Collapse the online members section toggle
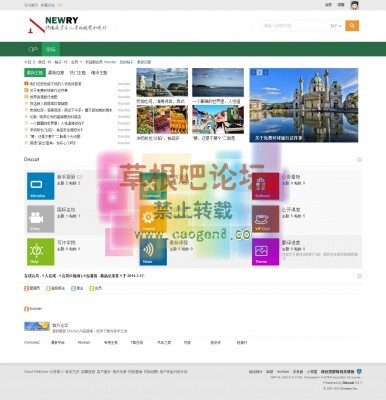 [359, 276]
